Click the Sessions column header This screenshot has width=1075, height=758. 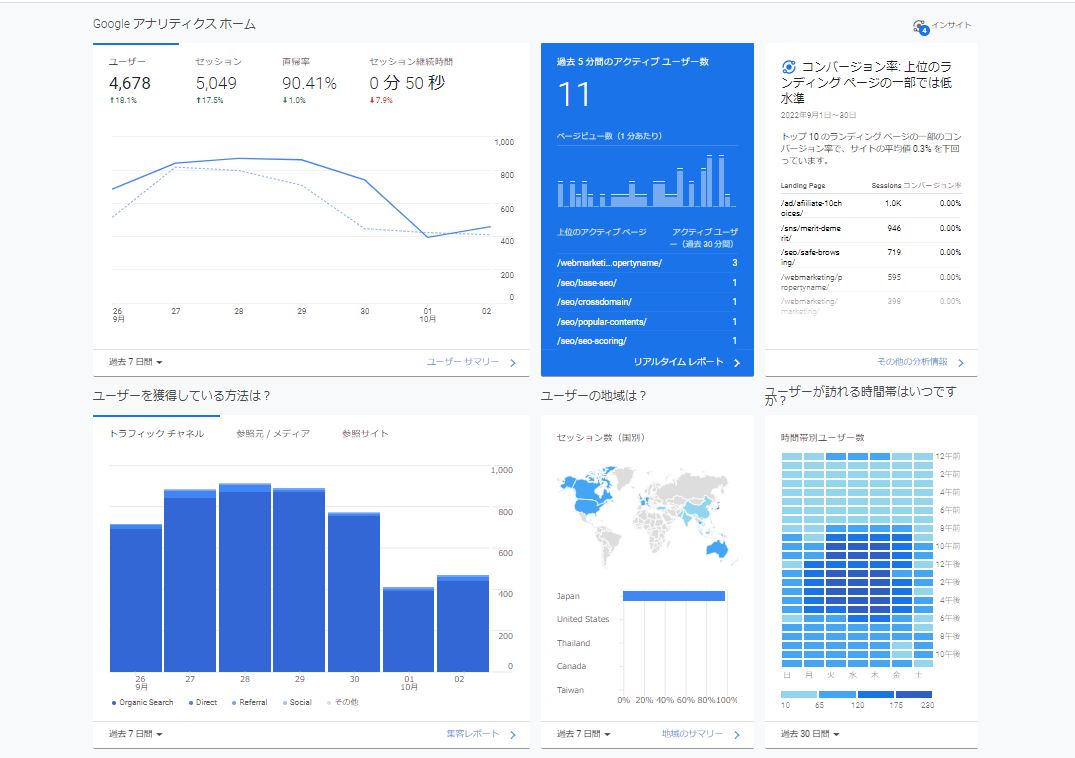point(886,186)
